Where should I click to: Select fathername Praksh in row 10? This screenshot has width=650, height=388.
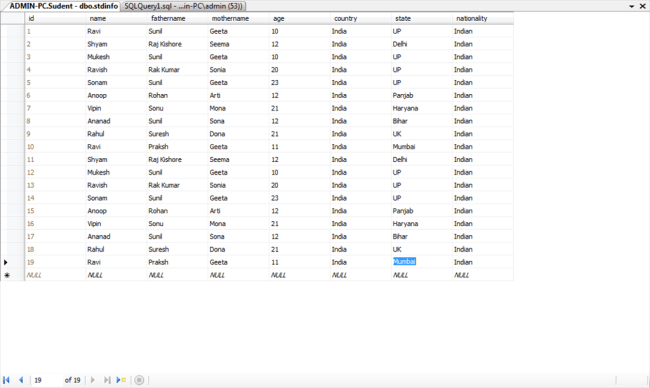click(177, 146)
